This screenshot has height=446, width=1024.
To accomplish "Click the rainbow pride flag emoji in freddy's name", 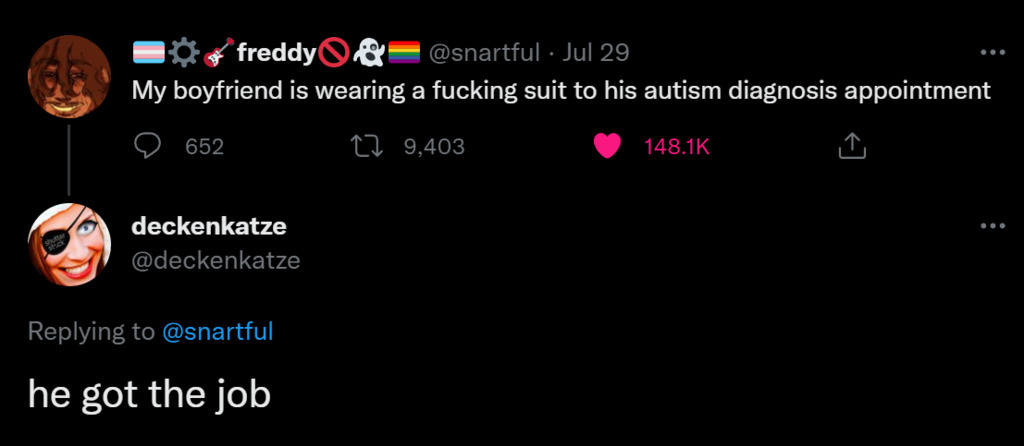I will (x=403, y=52).
